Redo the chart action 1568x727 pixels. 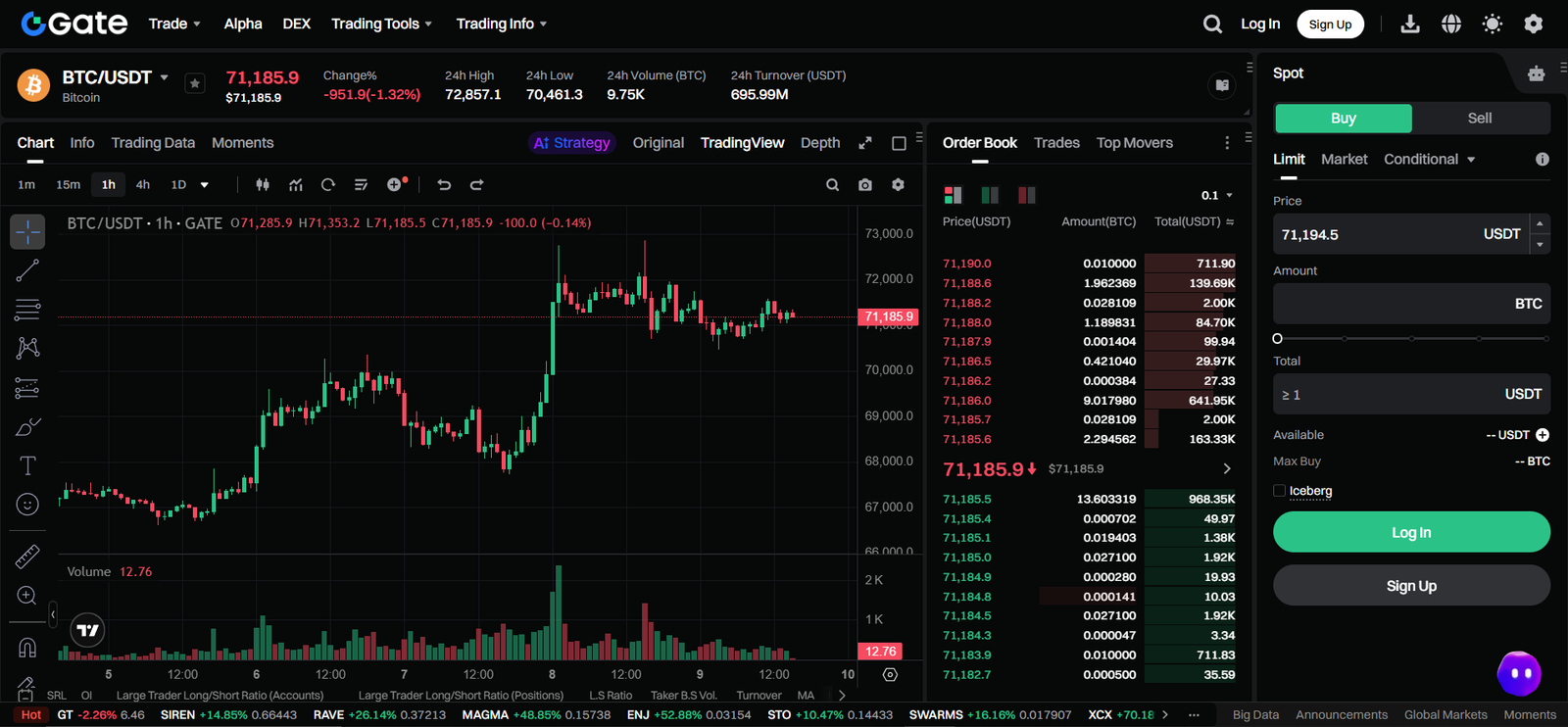pos(476,184)
